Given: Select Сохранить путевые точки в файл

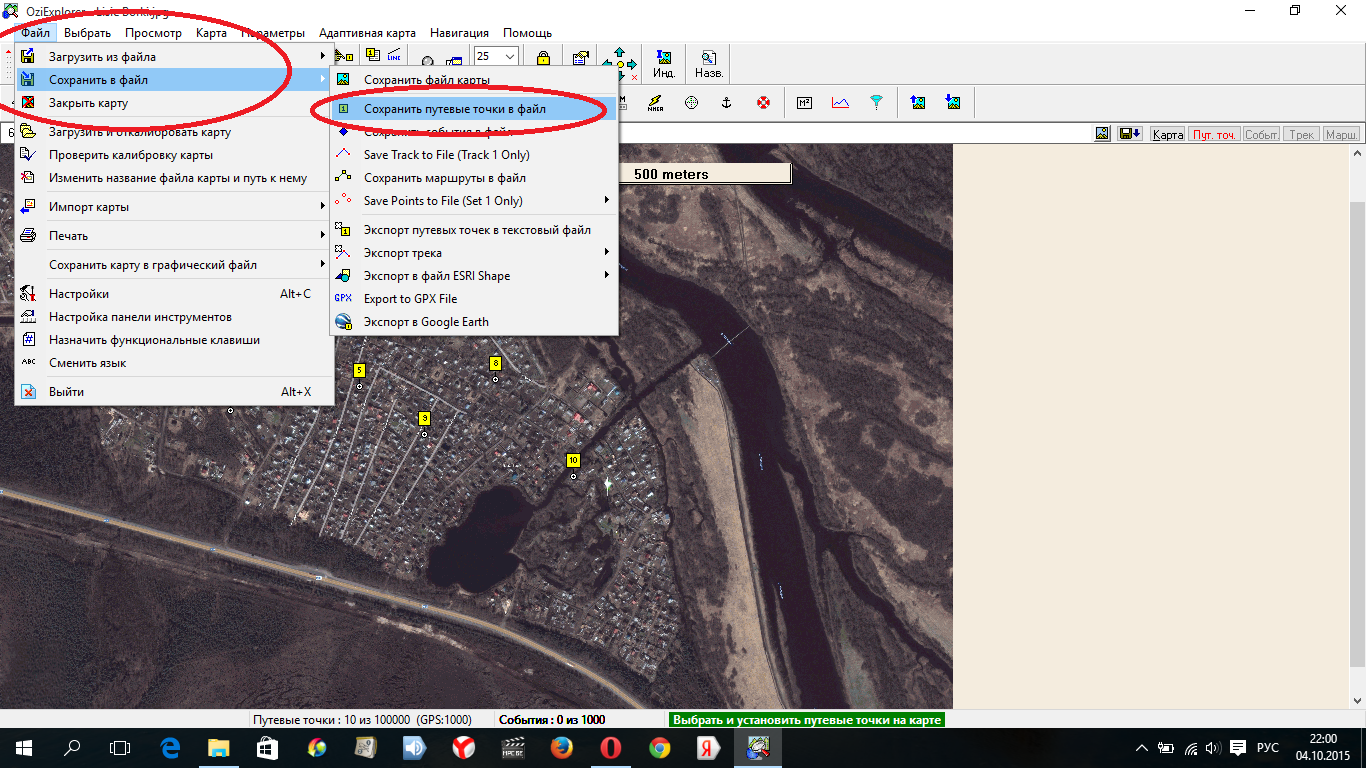Looking at the screenshot, I should tap(455, 109).
